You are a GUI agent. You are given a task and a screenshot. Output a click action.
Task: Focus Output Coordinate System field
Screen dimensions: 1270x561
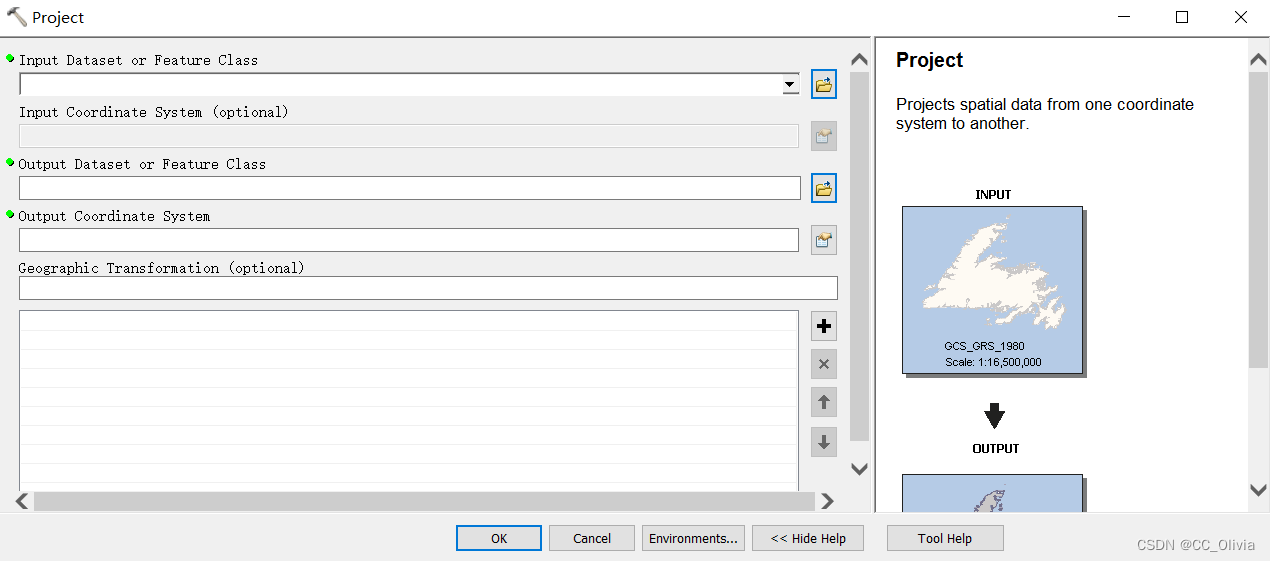coord(409,240)
